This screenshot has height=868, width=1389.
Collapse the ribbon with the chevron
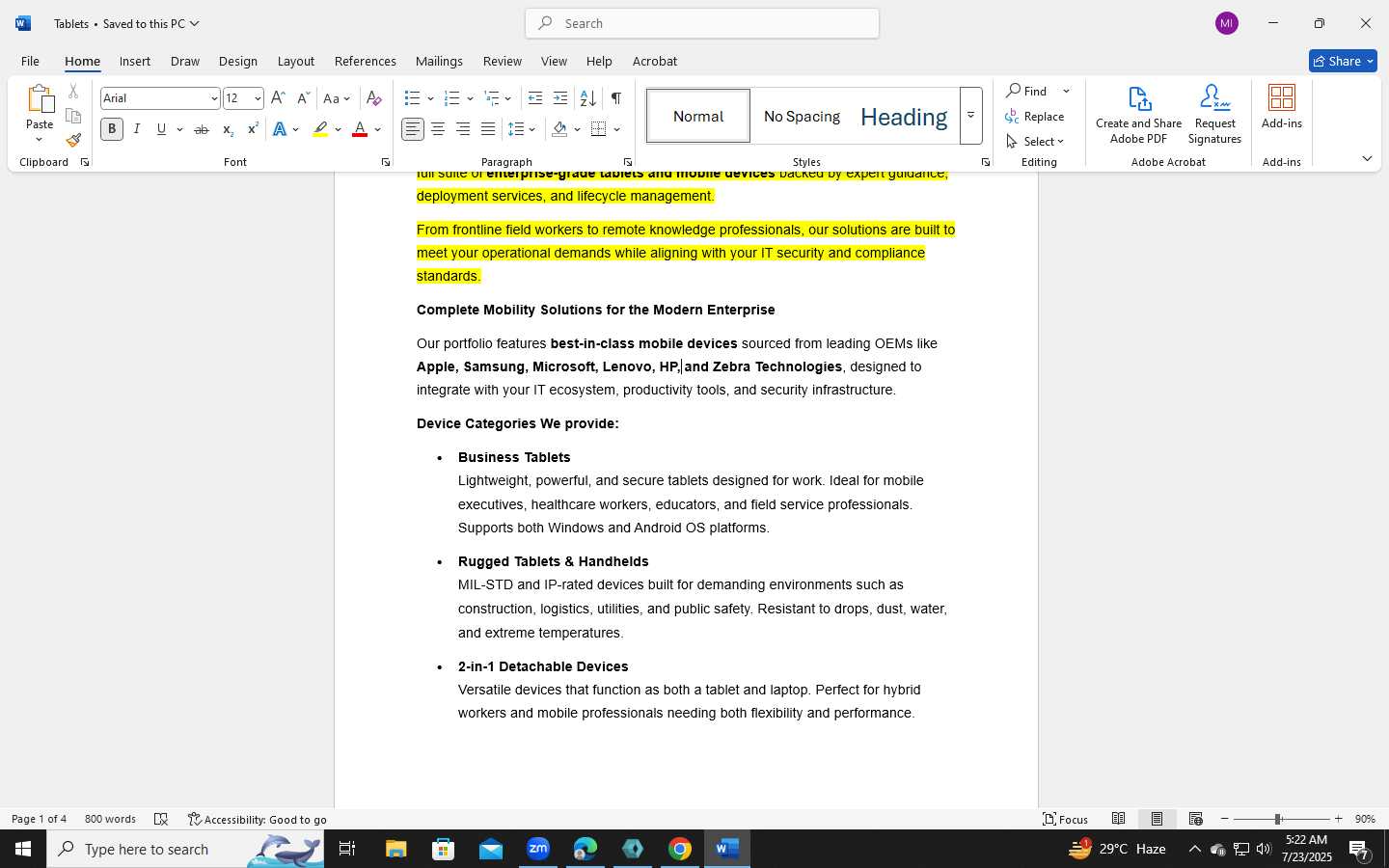click(1367, 159)
